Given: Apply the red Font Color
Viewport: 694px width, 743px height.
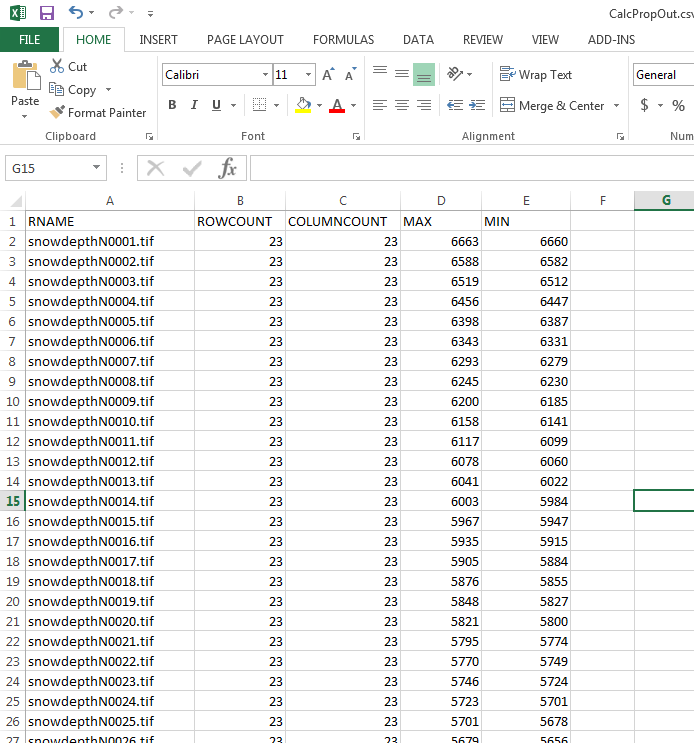Looking at the screenshot, I should pos(337,105).
